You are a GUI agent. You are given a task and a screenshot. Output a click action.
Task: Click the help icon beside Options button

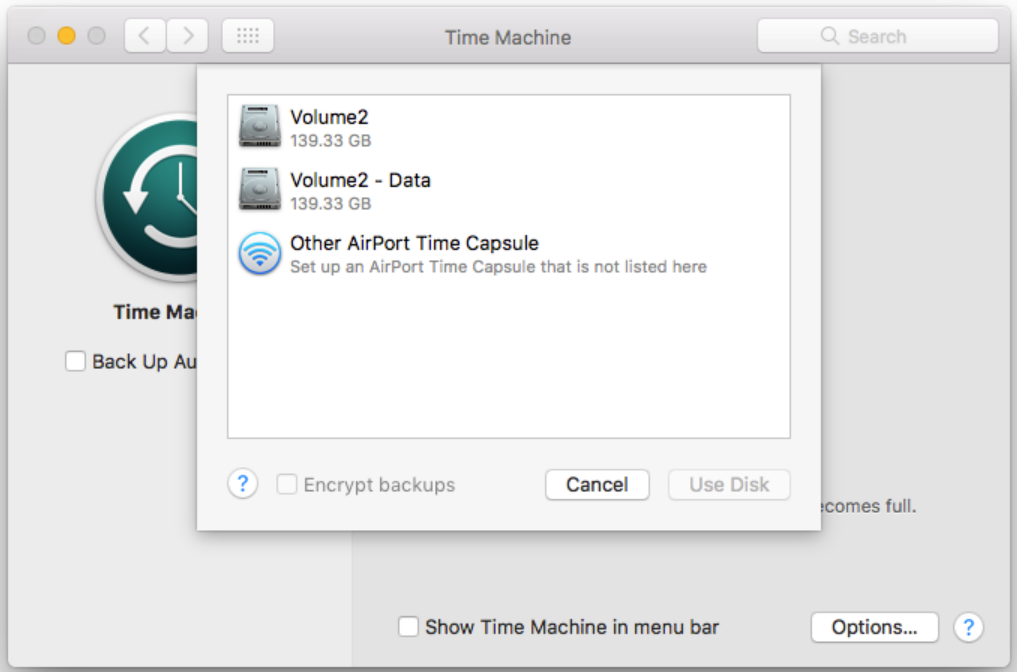tap(968, 627)
